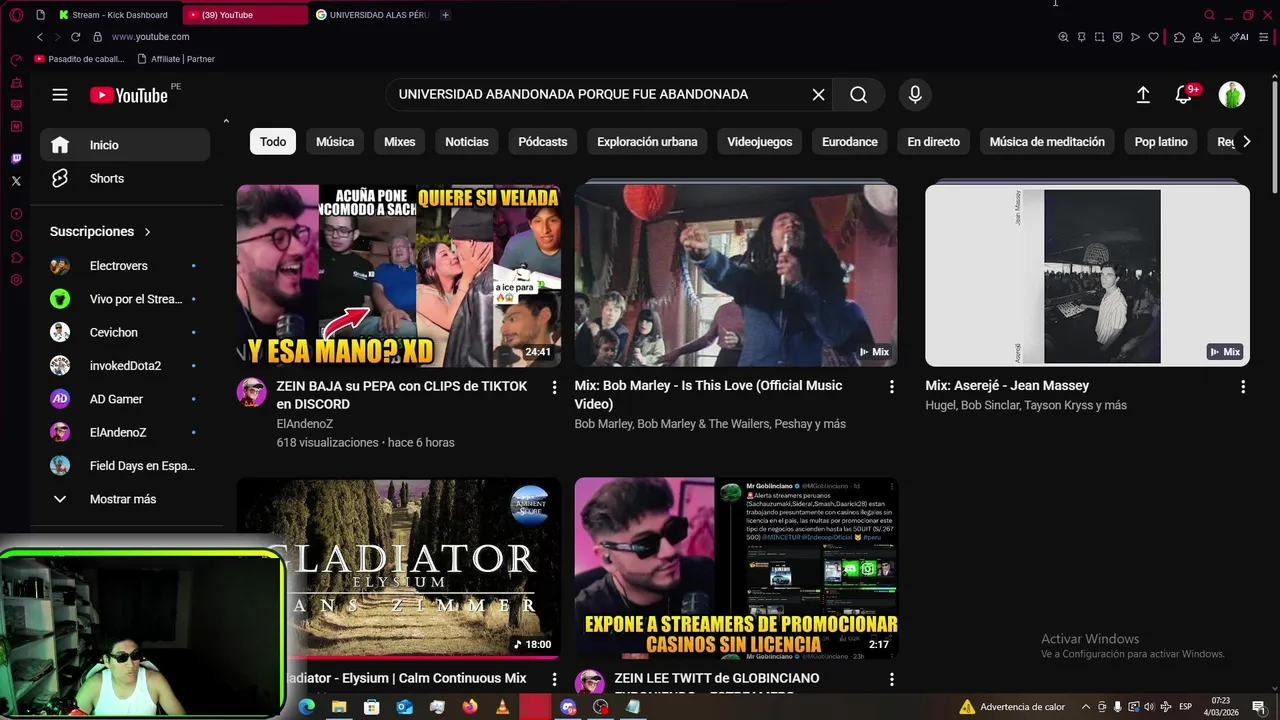Open Shorts from the sidebar

pos(125,178)
